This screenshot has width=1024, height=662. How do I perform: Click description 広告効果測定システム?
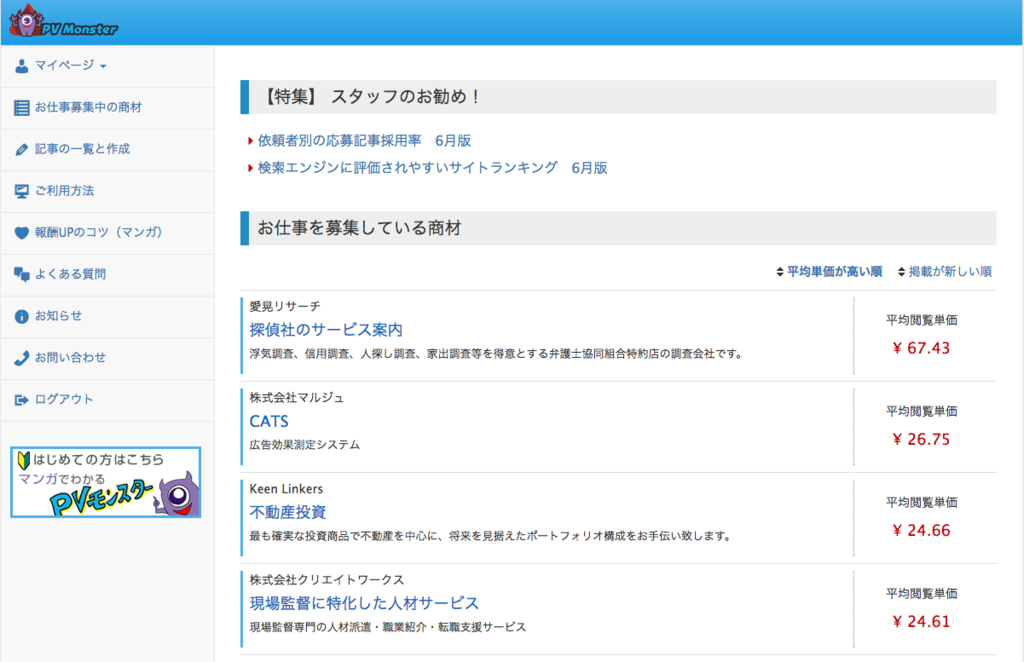[304, 445]
